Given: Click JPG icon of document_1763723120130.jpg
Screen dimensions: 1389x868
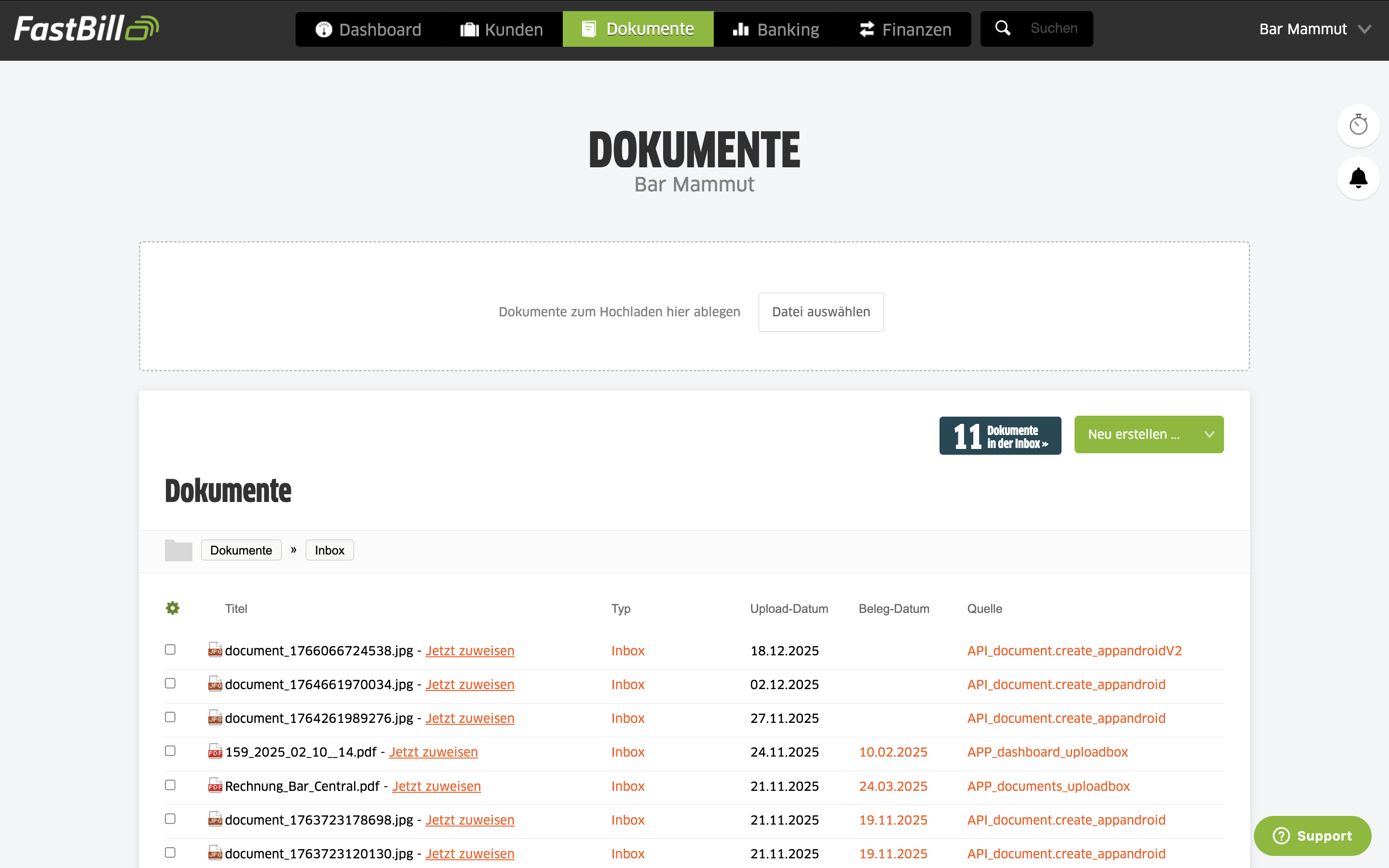Looking at the screenshot, I should 215,853.
